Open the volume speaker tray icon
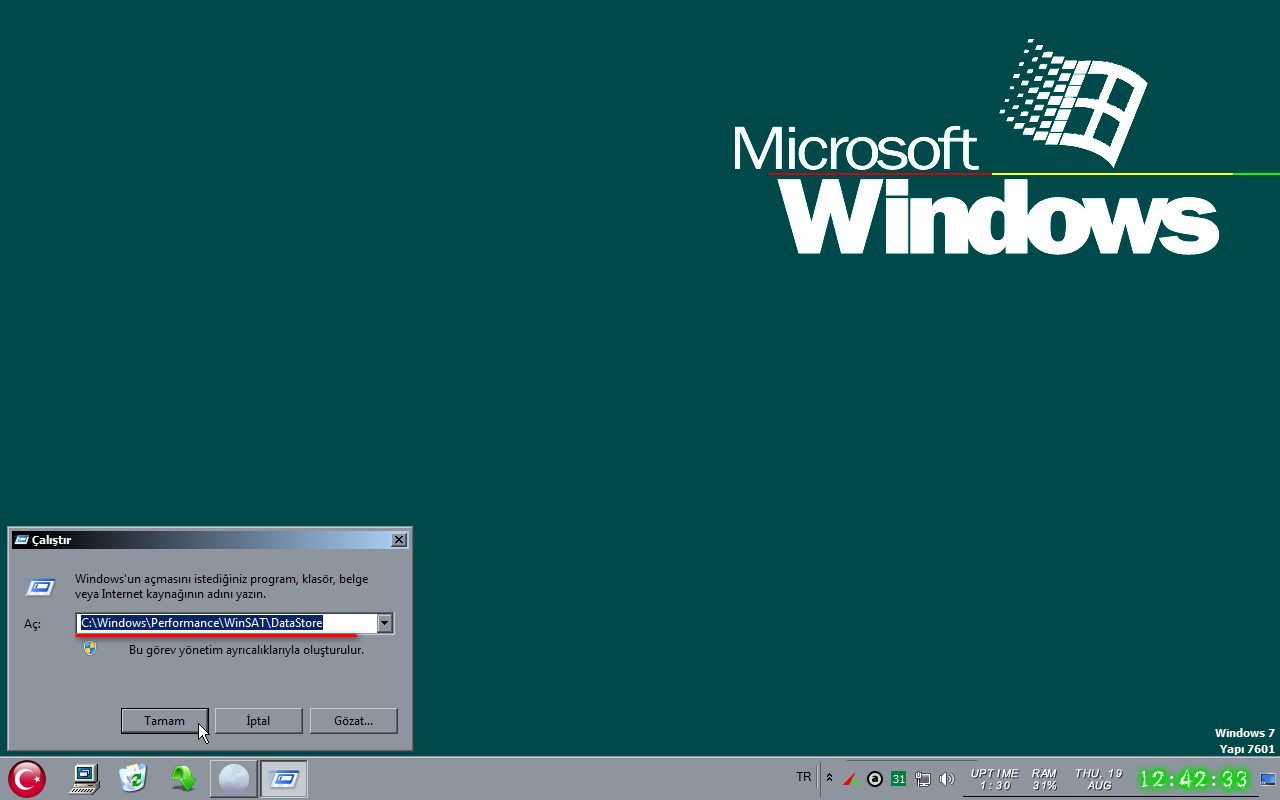The image size is (1280, 800). pyautogui.click(x=947, y=779)
